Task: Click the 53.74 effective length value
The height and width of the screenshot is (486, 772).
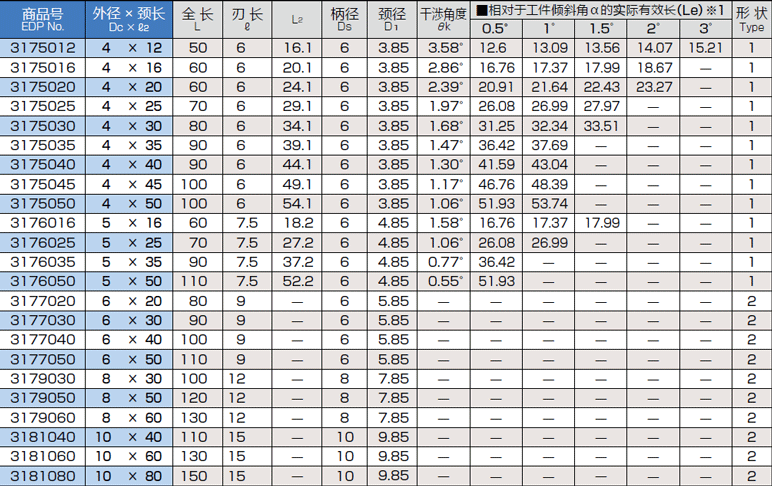Action: (x=549, y=203)
